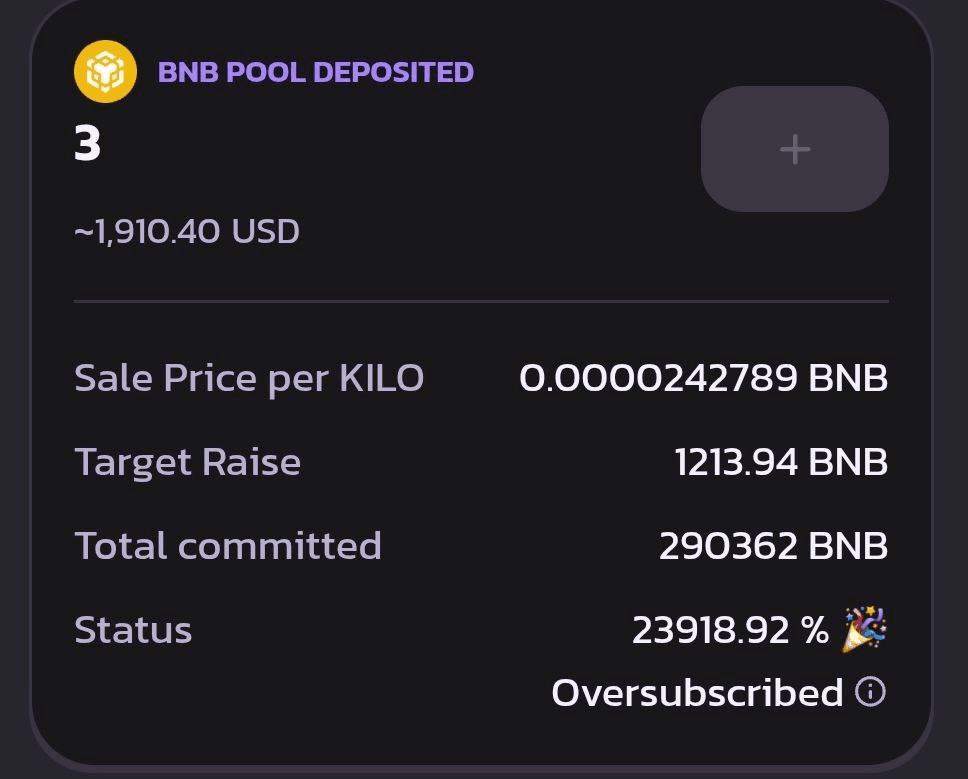Viewport: 968px width, 779px height.
Task: Select the 0.0000242789 BNB price value
Action: coord(703,378)
